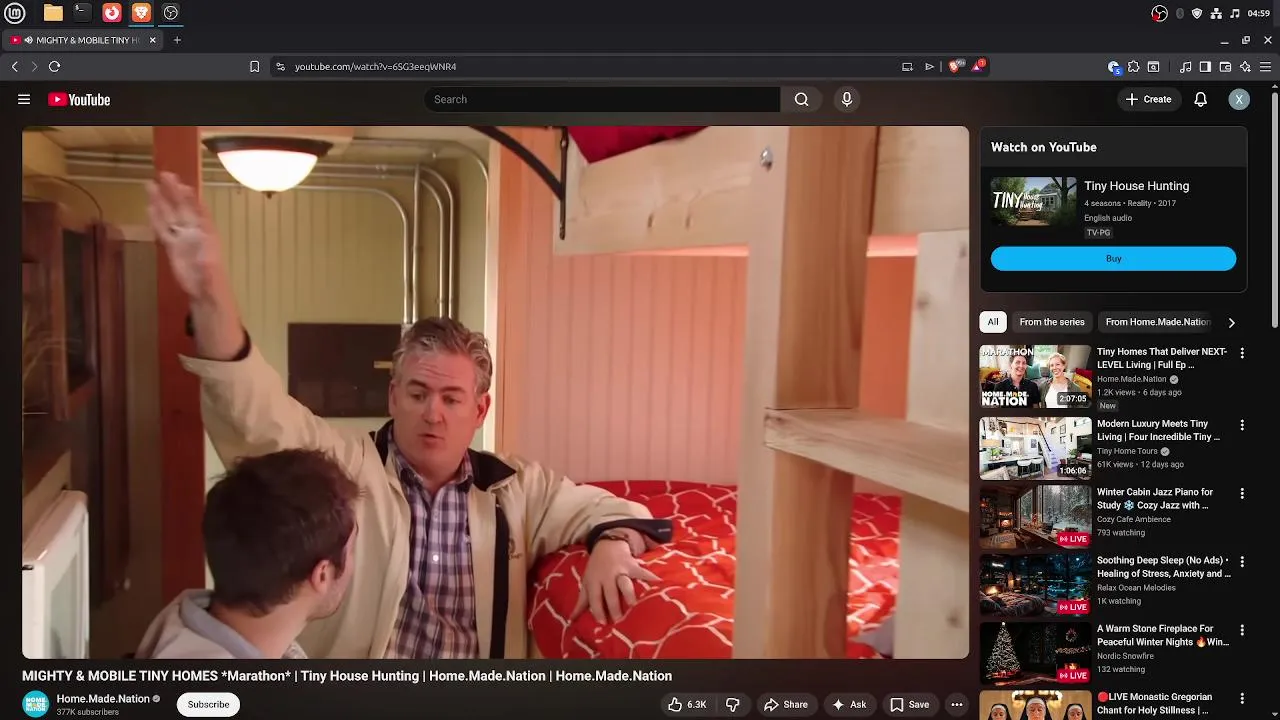Open the Brave Wallet icon
This screenshot has width=1280, height=720.
tap(1225, 66)
